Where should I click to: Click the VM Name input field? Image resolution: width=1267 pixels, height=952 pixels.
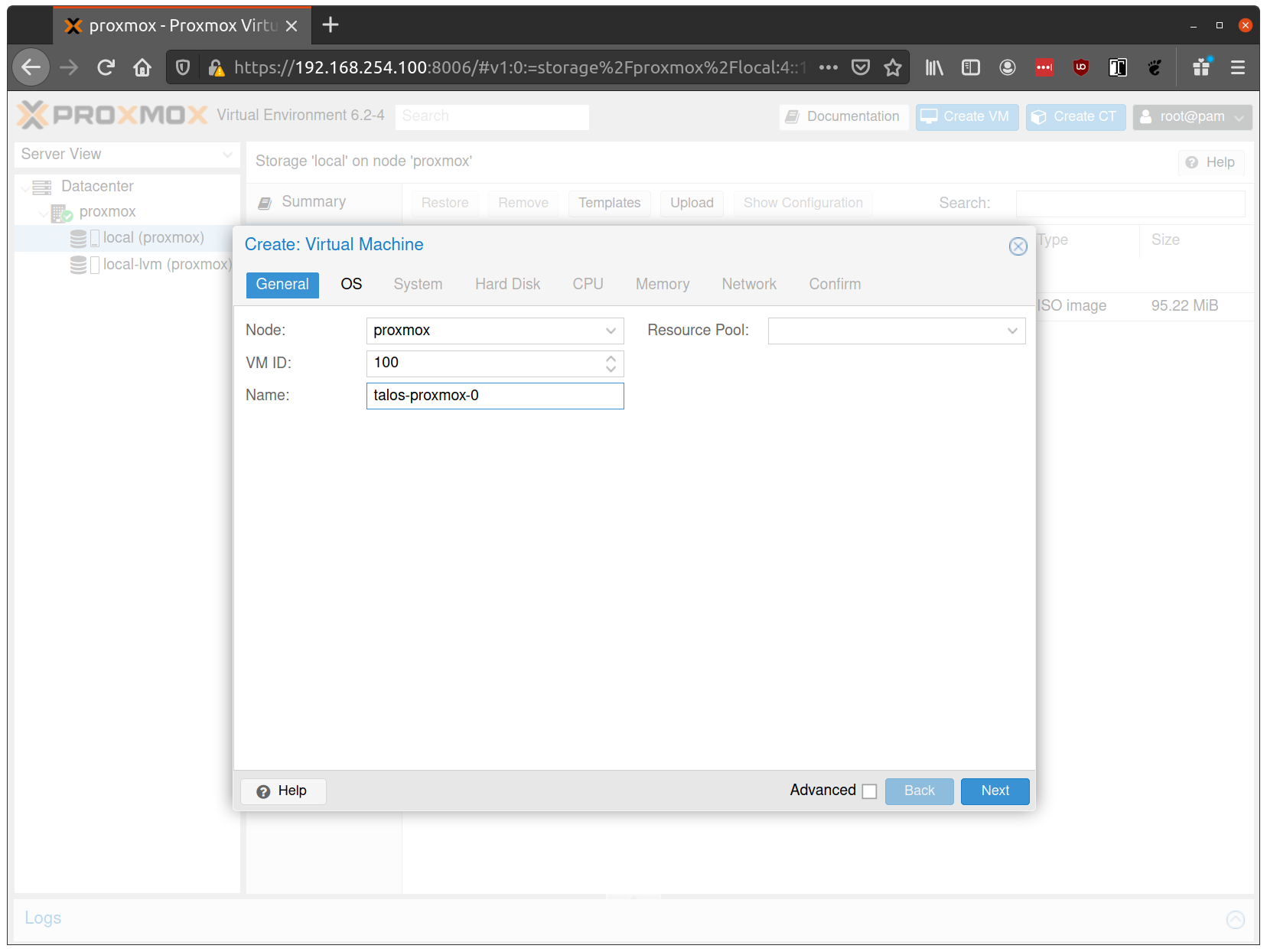tap(495, 396)
